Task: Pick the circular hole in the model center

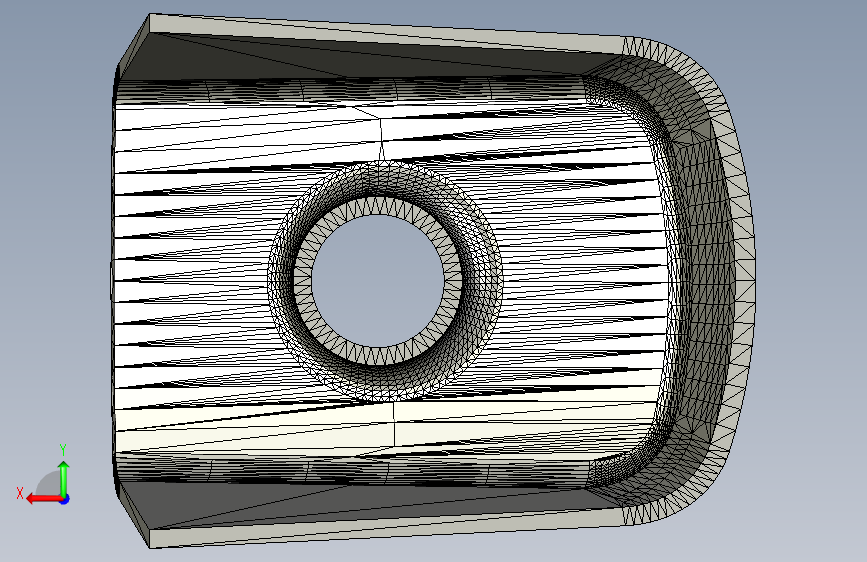Action: pyautogui.click(x=378, y=281)
